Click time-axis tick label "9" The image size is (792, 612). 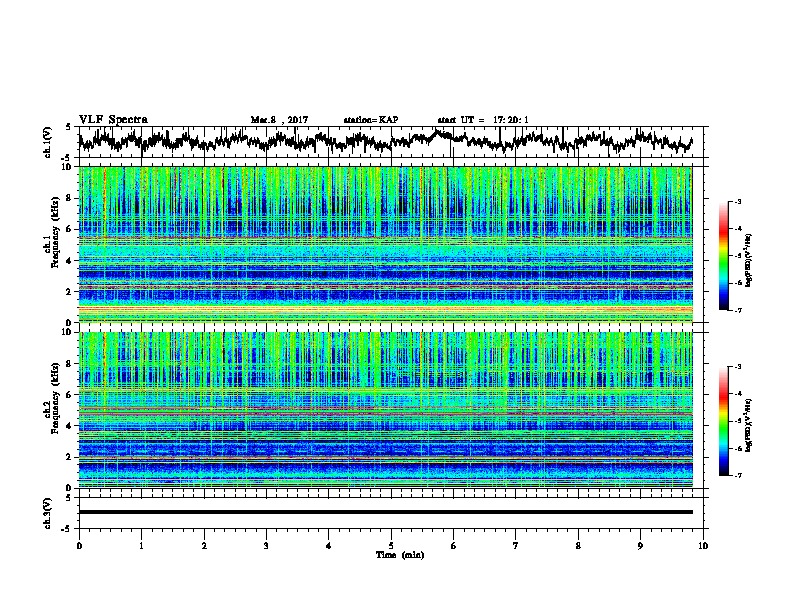click(x=640, y=546)
